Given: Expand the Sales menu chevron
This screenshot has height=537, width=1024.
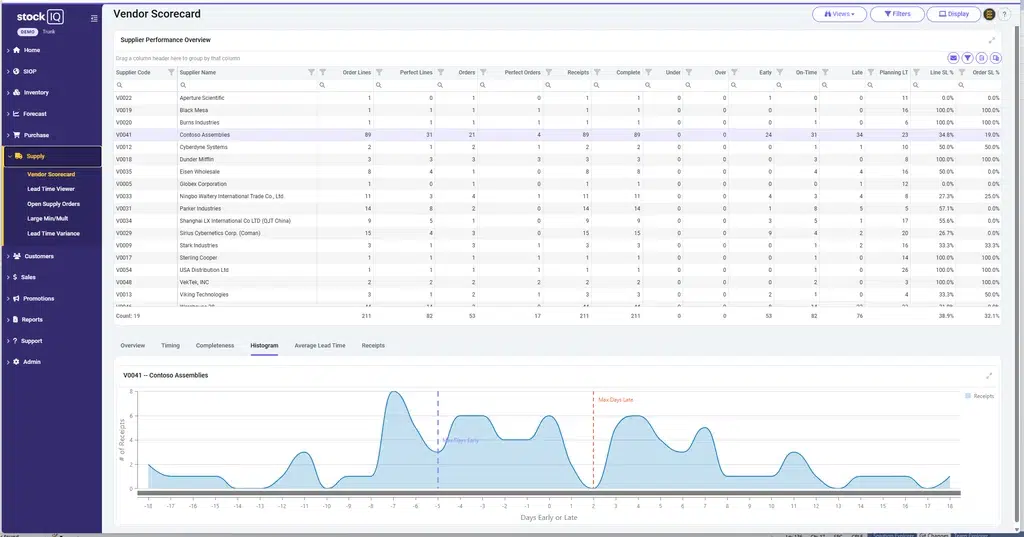Looking at the screenshot, I should [8, 277].
